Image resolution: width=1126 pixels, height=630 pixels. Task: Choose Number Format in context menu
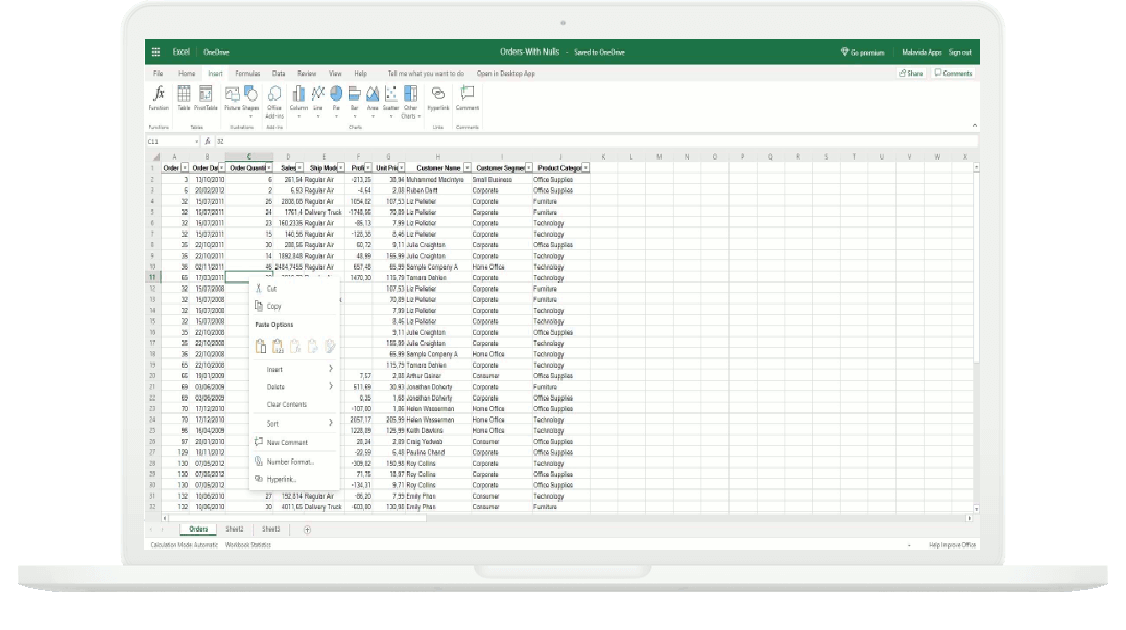[294, 462]
